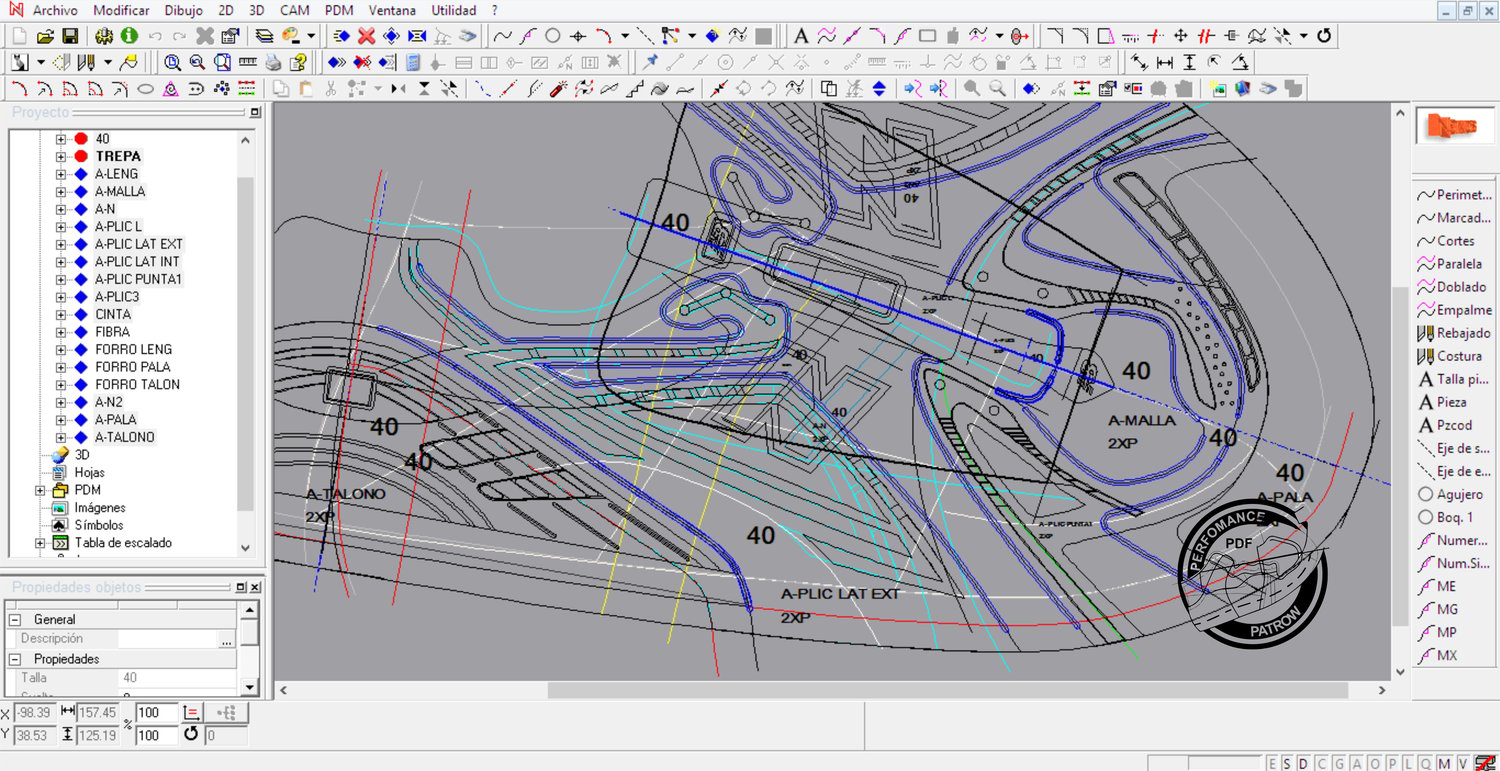Toggle the D status indicator
This screenshot has height=771, width=1500.
[1304, 763]
